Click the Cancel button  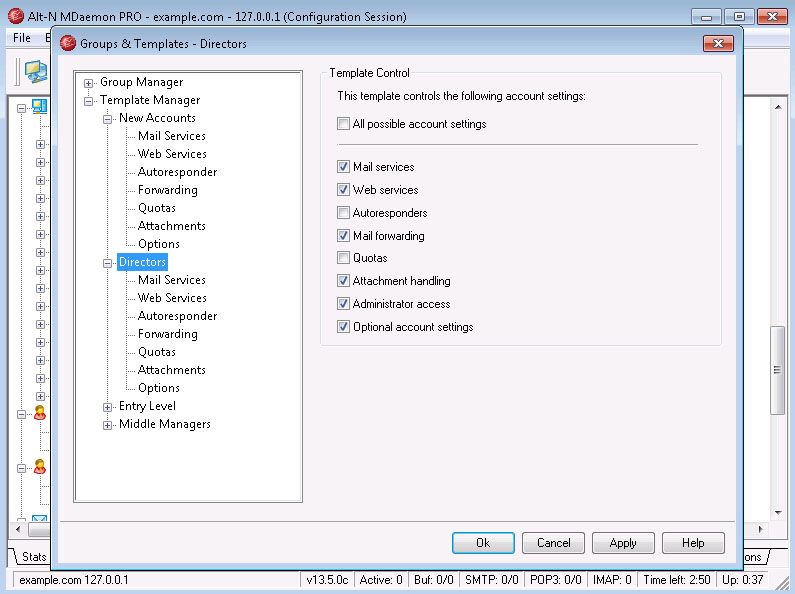click(553, 543)
